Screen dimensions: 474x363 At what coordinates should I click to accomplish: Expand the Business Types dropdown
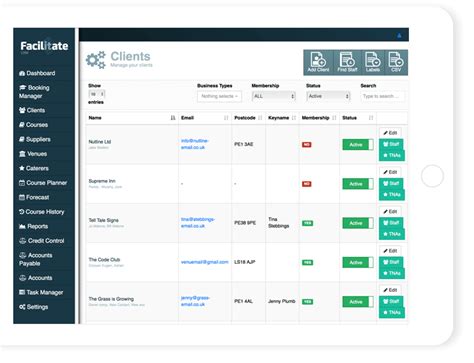tap(219, 96)
